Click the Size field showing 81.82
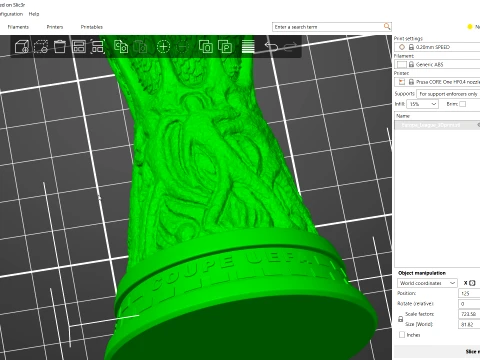The width and height of the screenshot is (480, 360). [x=469, y=324]
